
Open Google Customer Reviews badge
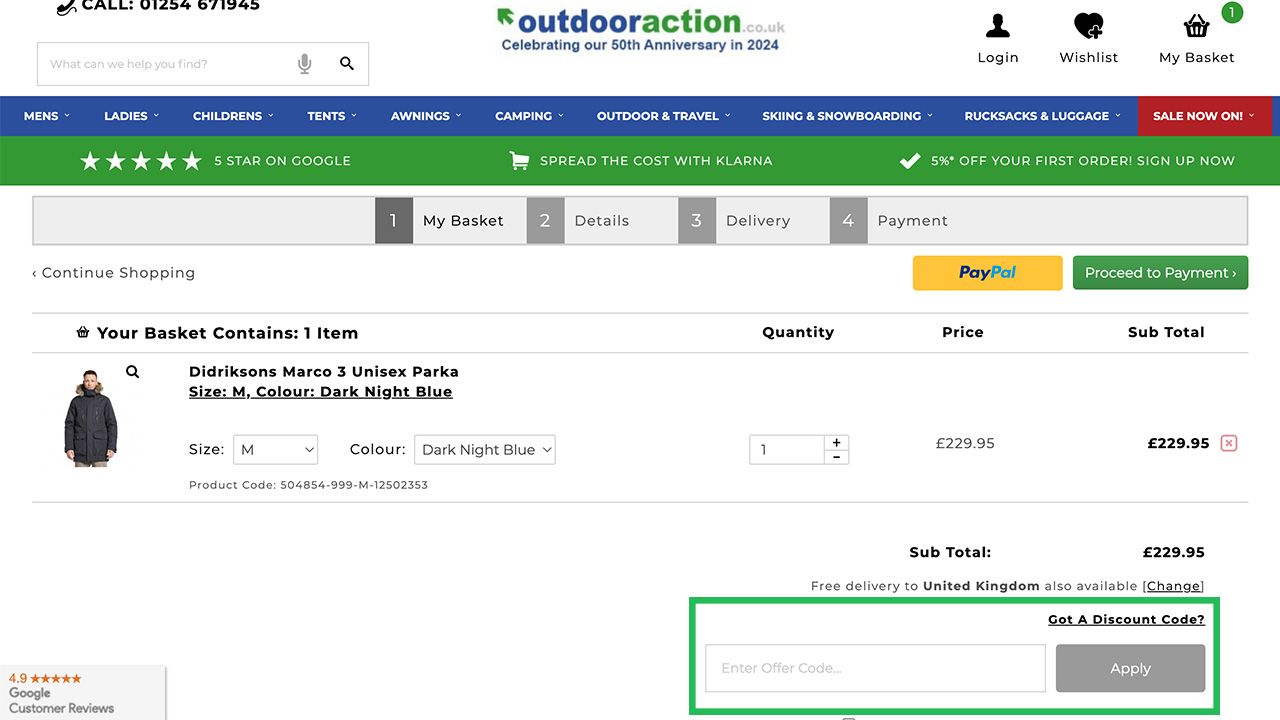[82, 692]
